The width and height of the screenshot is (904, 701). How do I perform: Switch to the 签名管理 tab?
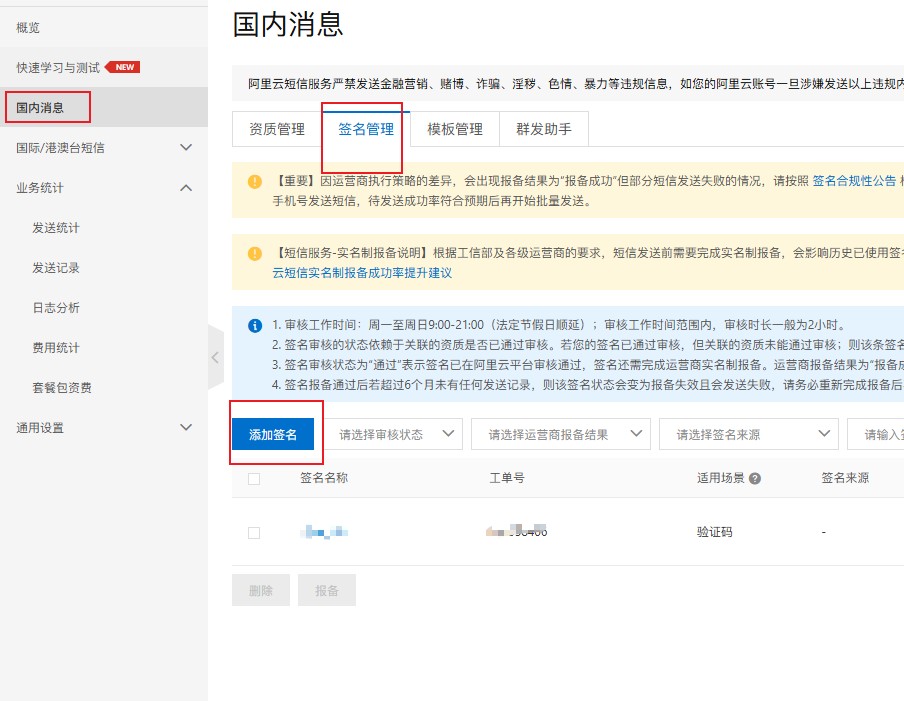(366, 129)
